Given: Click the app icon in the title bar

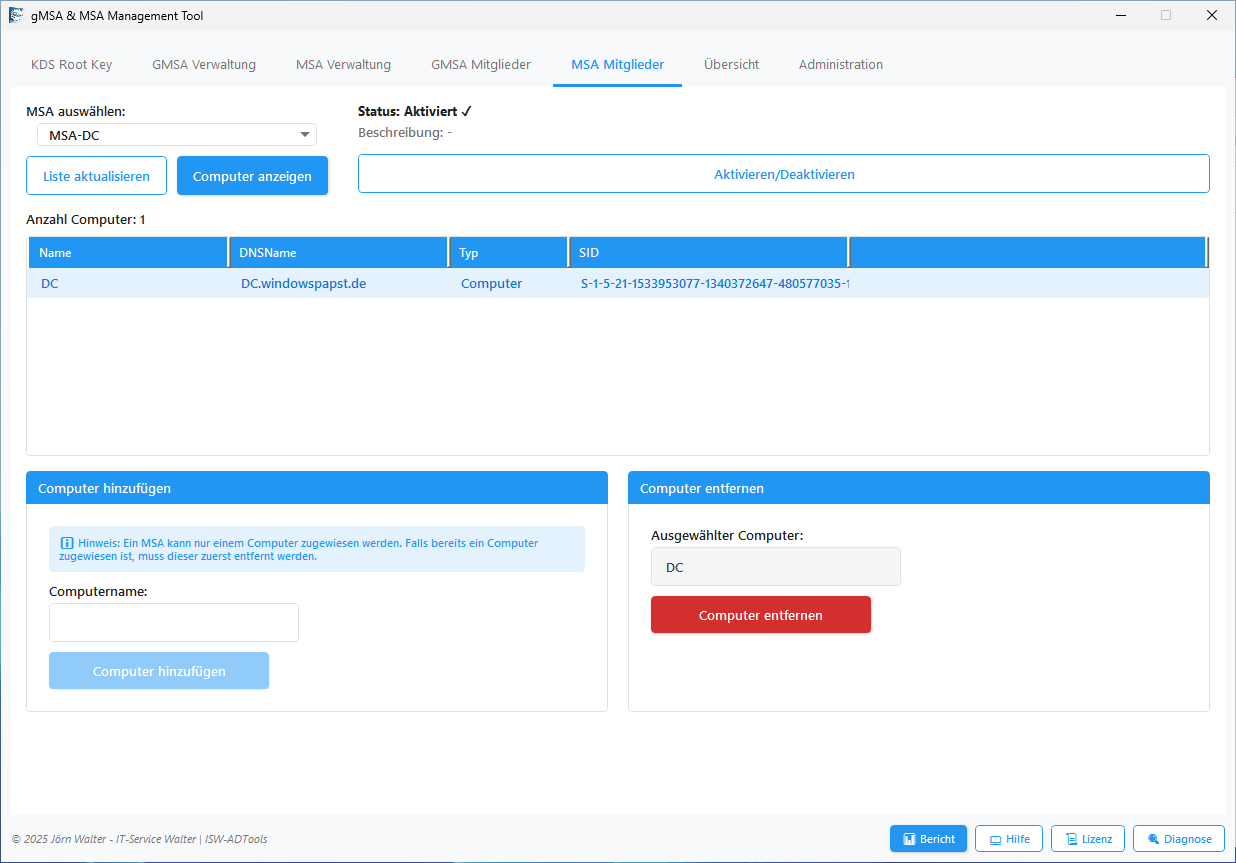Looking at the screenshot, I should click(x=16, y=16).
